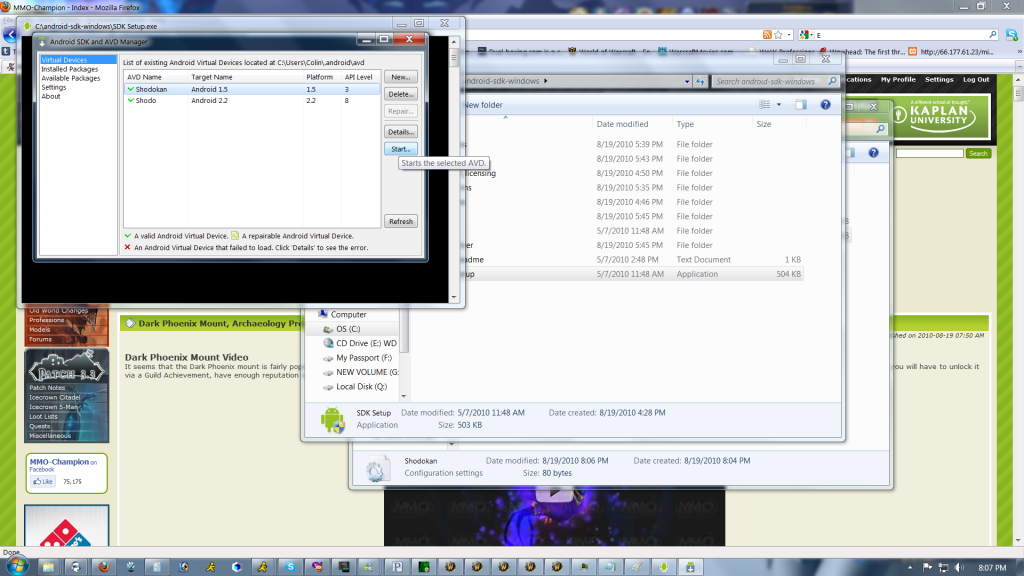Click My Profile link on MMO-Champion page

click(898, 79)
